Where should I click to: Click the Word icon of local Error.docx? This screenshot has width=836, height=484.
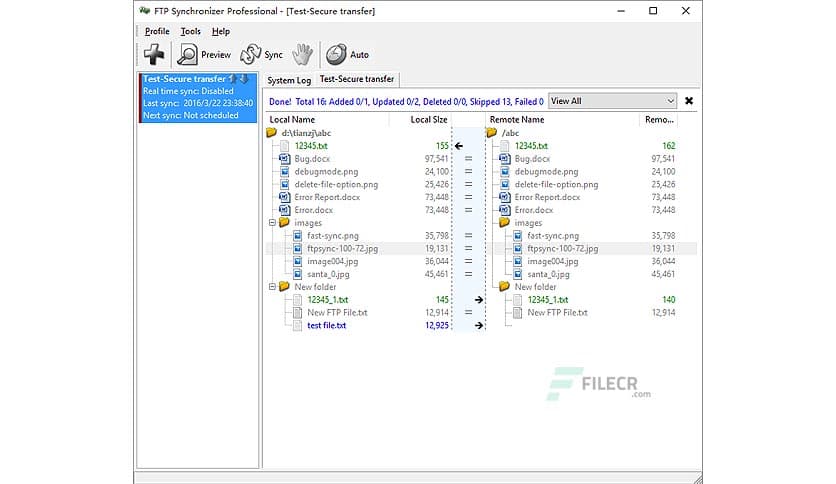[x=284, y=209]
